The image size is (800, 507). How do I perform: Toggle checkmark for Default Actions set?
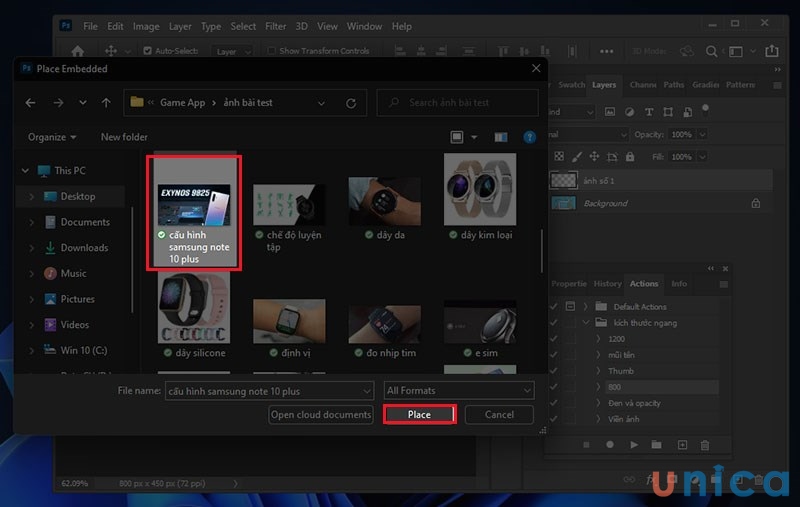pos(553,307)
